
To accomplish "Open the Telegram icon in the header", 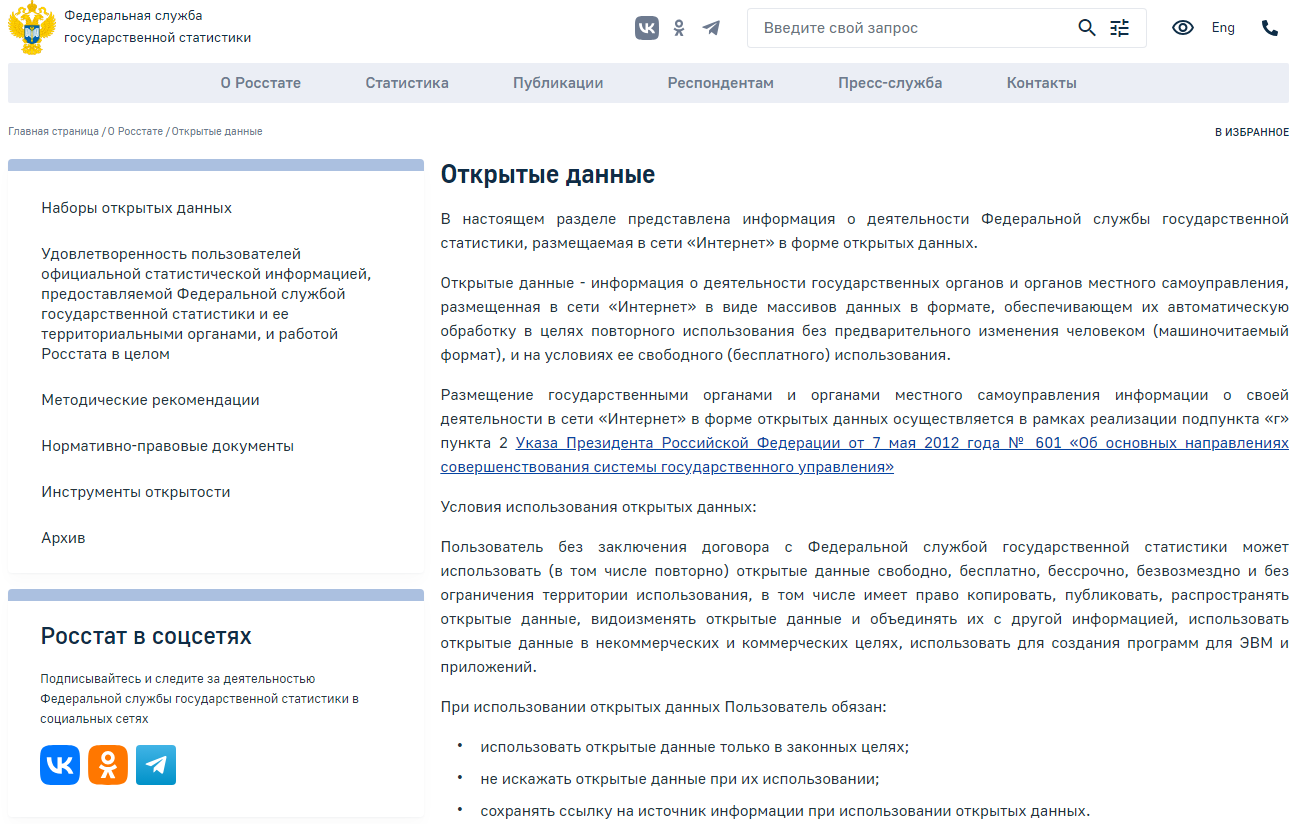I will pos(711,28).
